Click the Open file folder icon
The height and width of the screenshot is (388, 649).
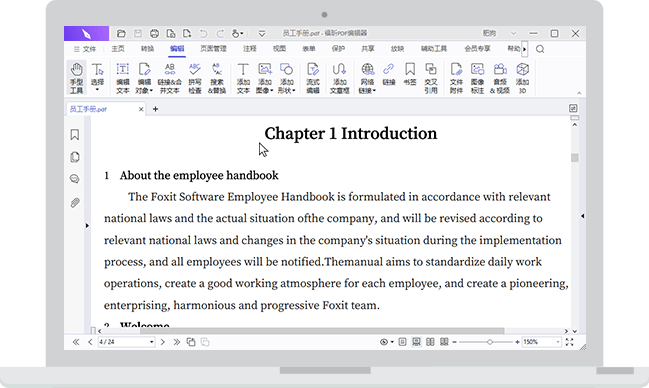121,33
